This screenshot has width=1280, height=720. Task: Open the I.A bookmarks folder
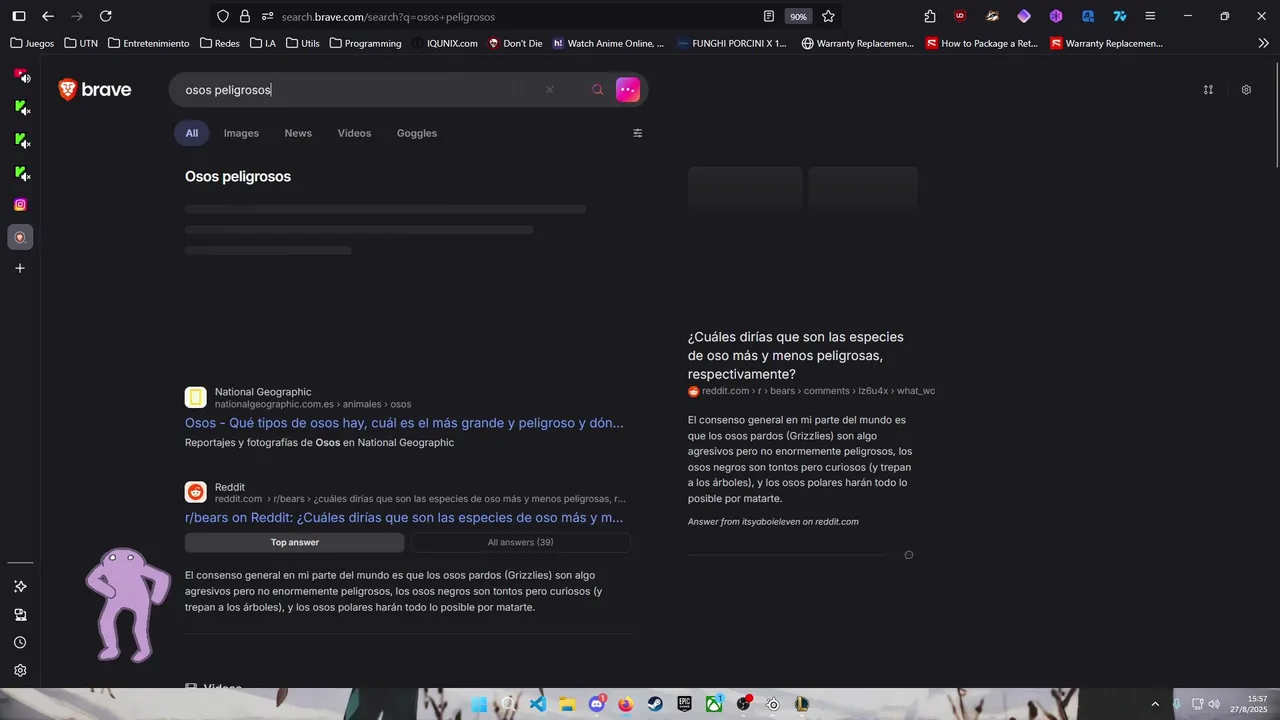263,43
